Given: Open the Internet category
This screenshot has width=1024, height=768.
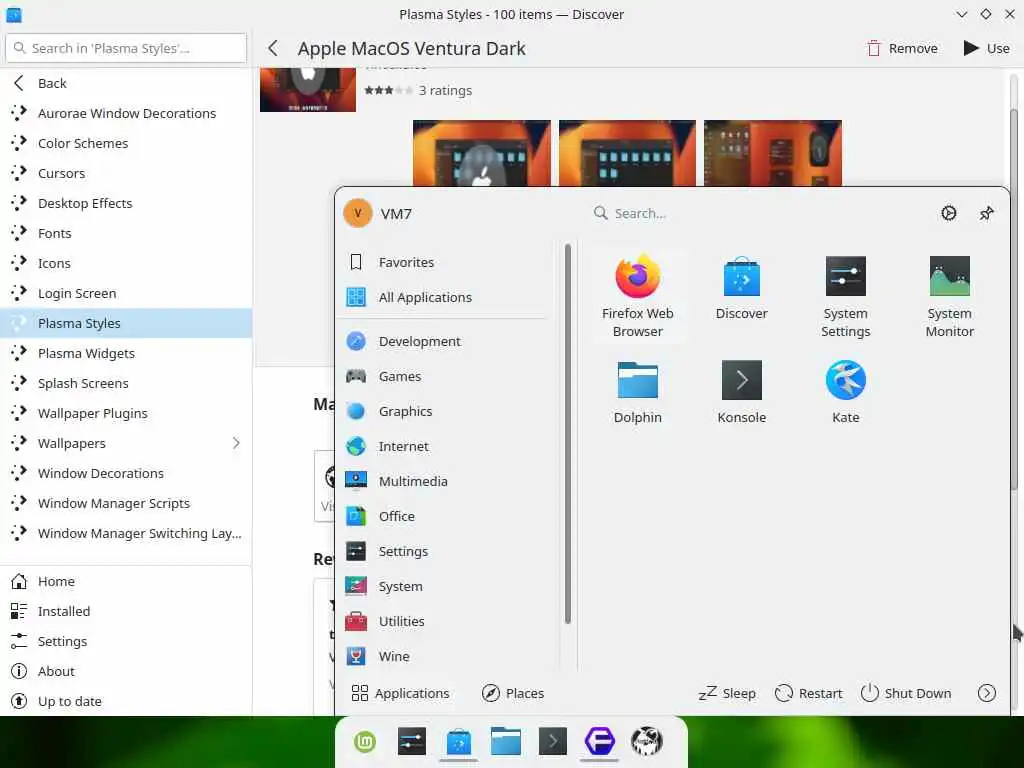Looking at the screenshot, I should (447, 446).
